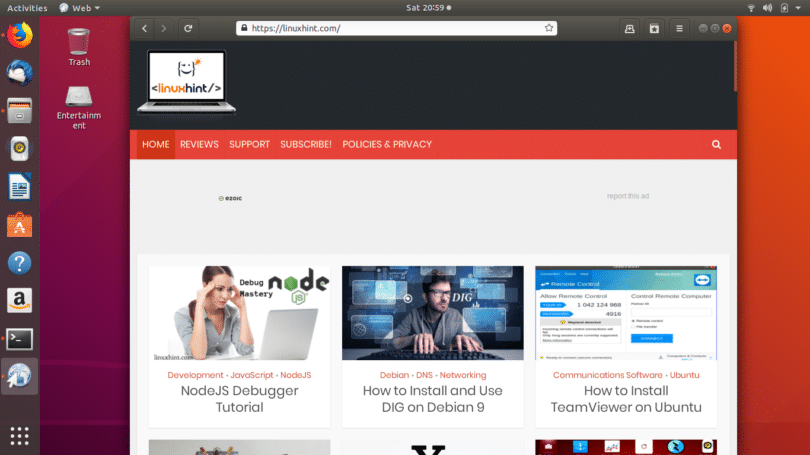Click the DNS category link
The width and height of the screenshot is (810, 455).
coord(424,375)
